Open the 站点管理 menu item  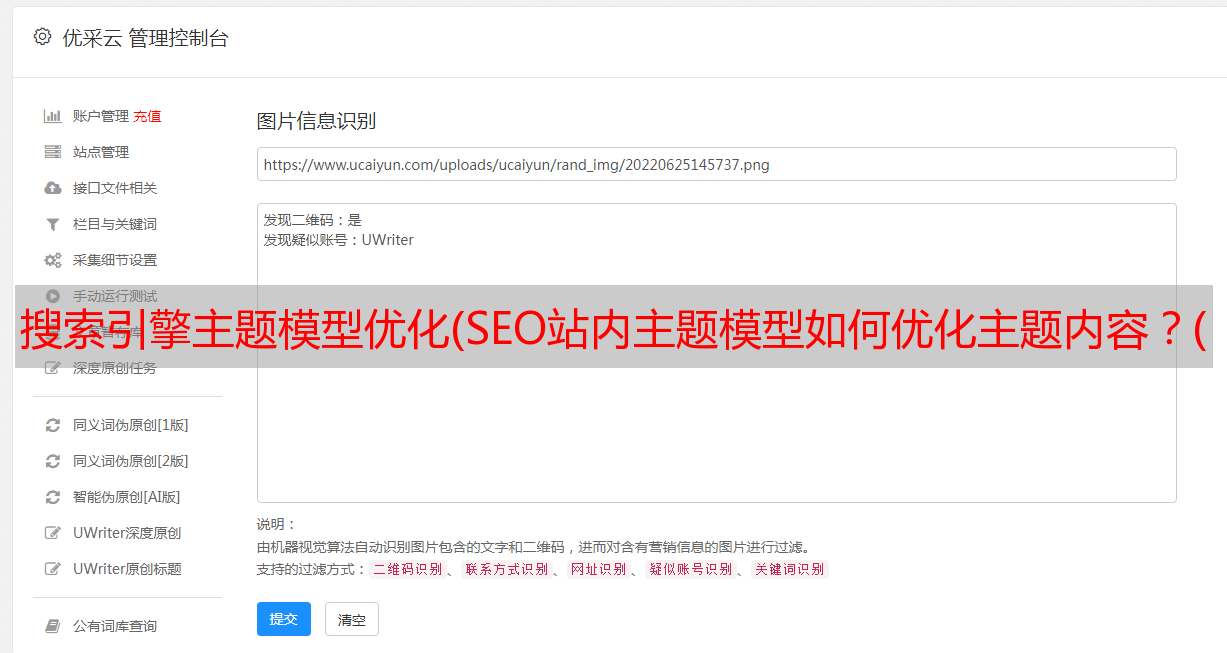[101, 152]
